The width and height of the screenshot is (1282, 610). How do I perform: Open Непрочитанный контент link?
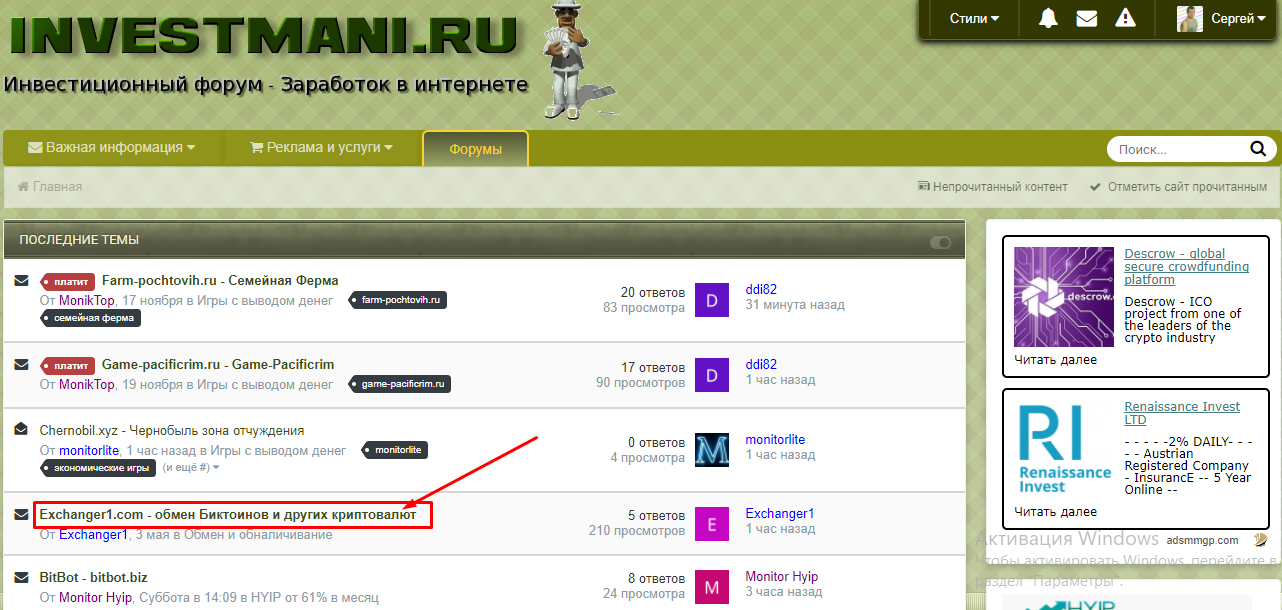(992, 187)
